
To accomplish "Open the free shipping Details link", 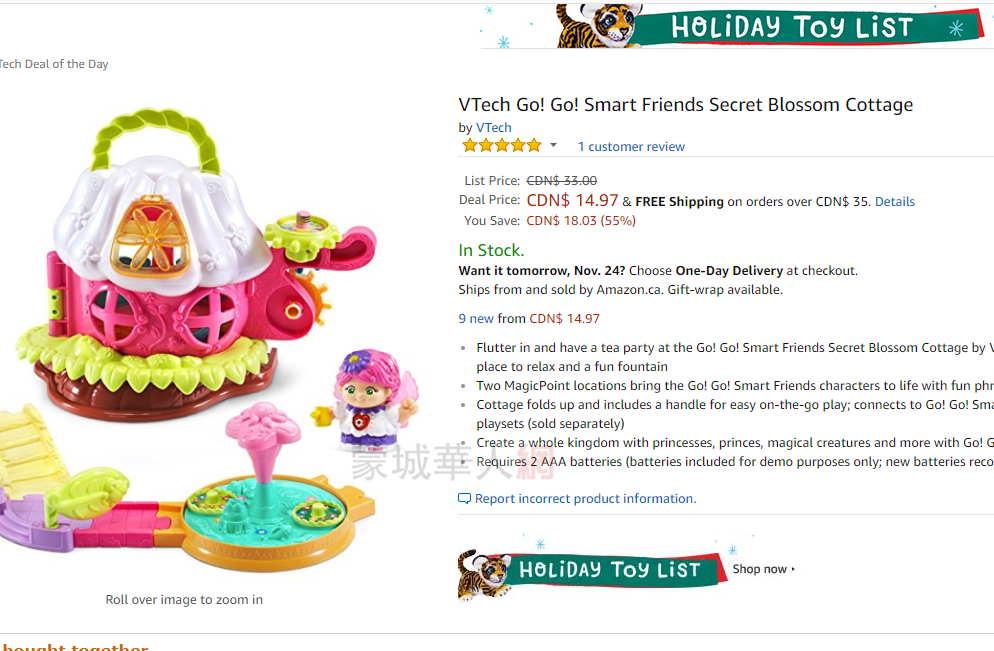I will (x=894, y=202).
